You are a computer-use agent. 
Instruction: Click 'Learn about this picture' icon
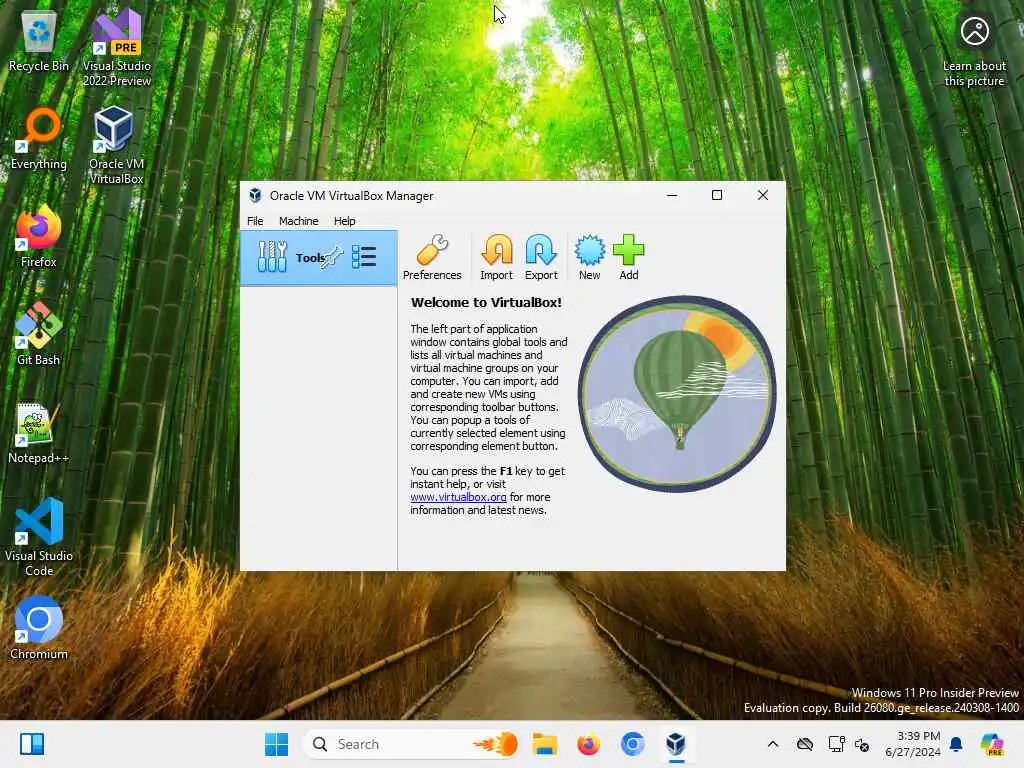click(974, 50)
